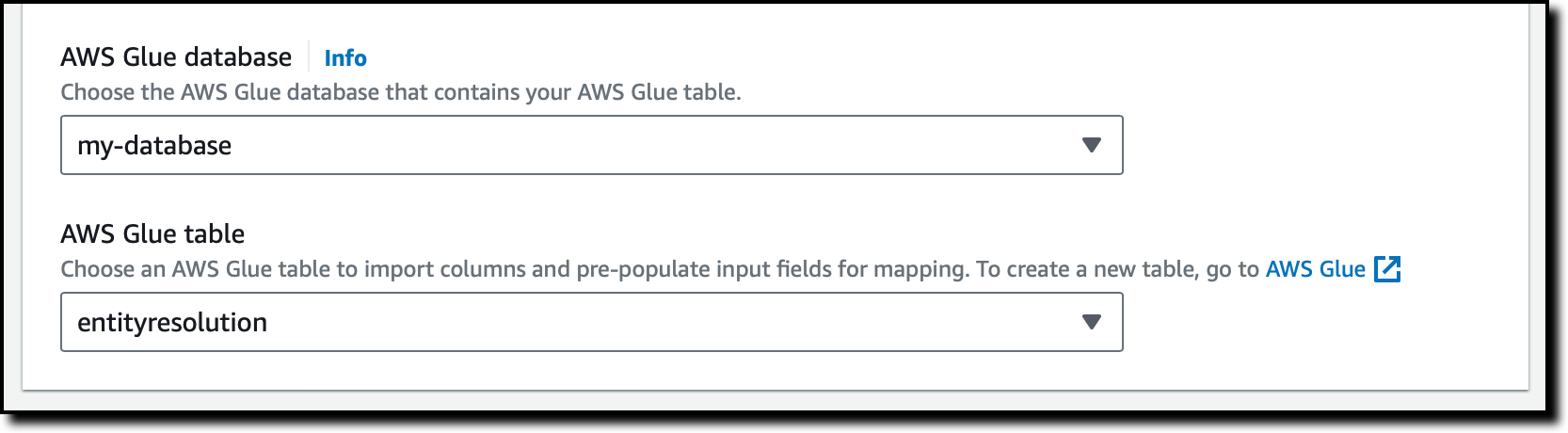Click the empty middle of the database combo box

pos(659,145)
